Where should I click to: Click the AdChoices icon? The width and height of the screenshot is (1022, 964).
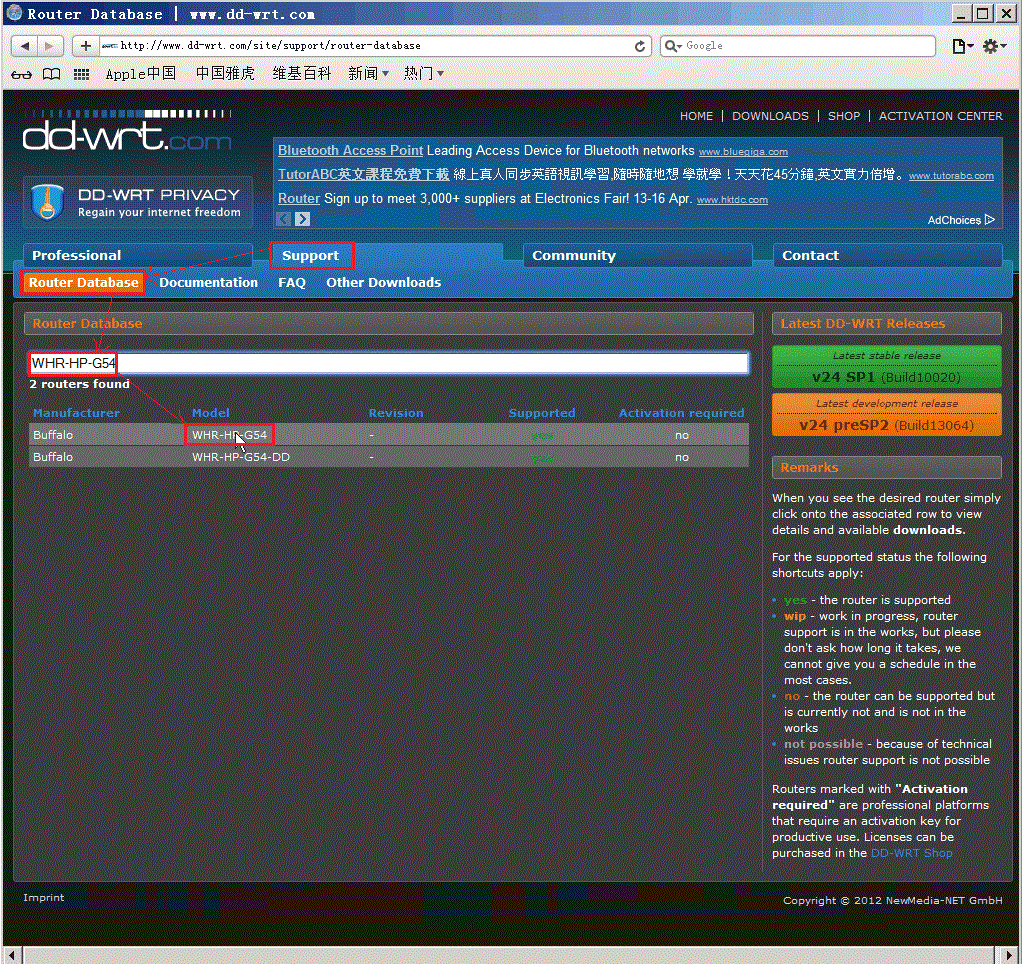click(x=990, y=220)
